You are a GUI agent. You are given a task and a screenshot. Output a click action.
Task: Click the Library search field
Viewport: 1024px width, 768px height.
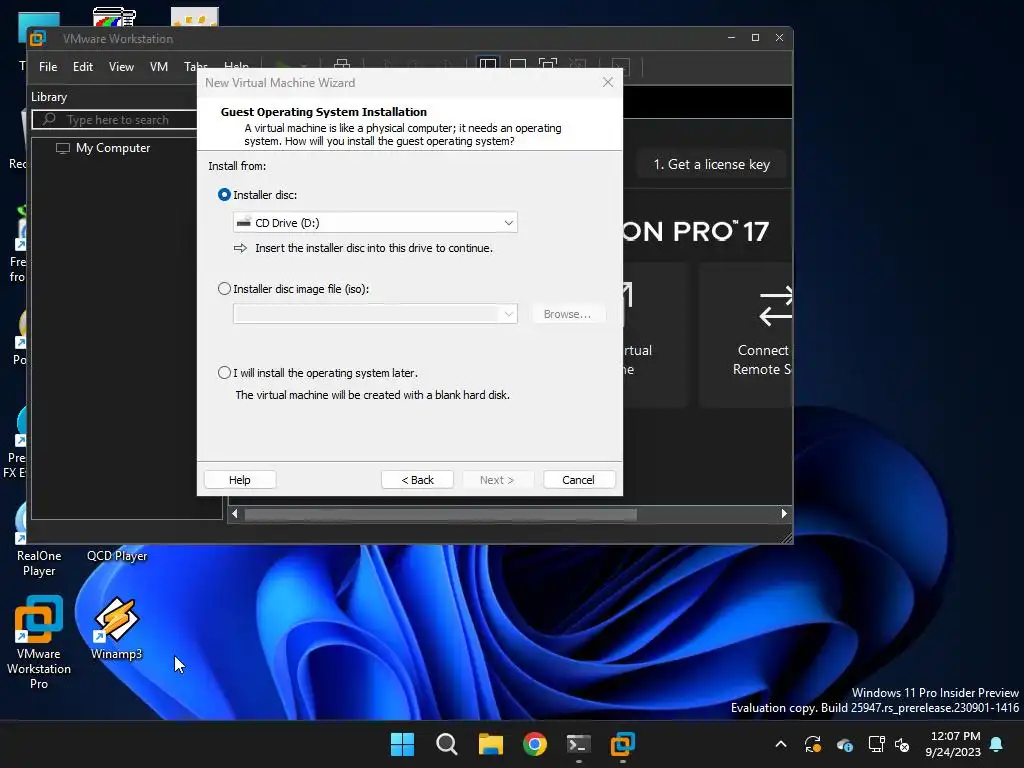pyautogui.click(x=115, y=120)
